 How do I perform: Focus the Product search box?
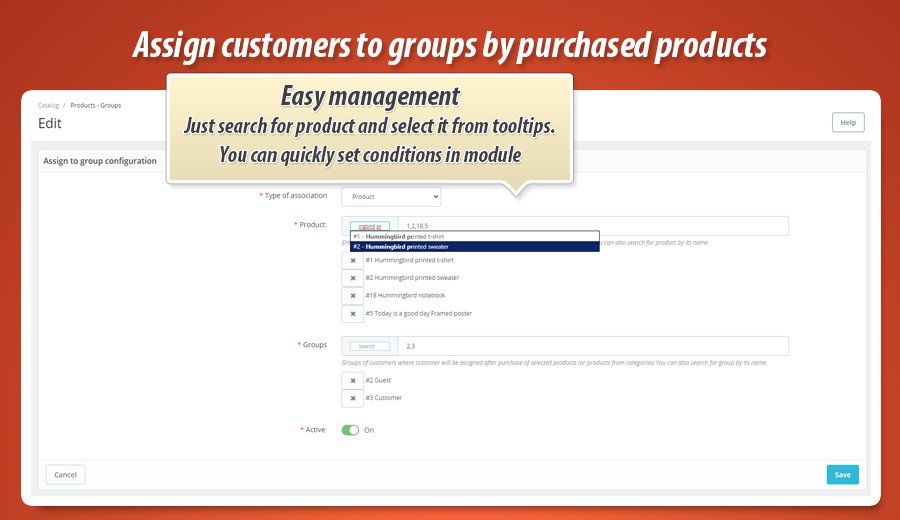coord(370,227)
